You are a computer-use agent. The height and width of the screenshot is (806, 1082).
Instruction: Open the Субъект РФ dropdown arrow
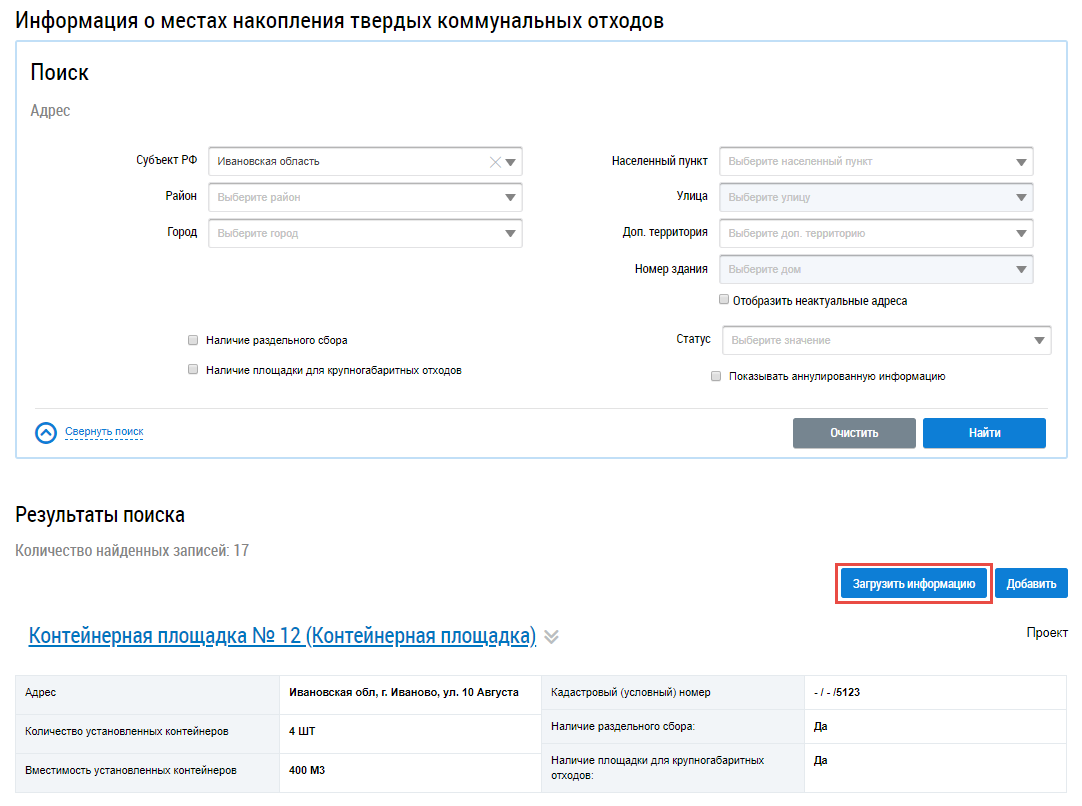click(511, 162)
